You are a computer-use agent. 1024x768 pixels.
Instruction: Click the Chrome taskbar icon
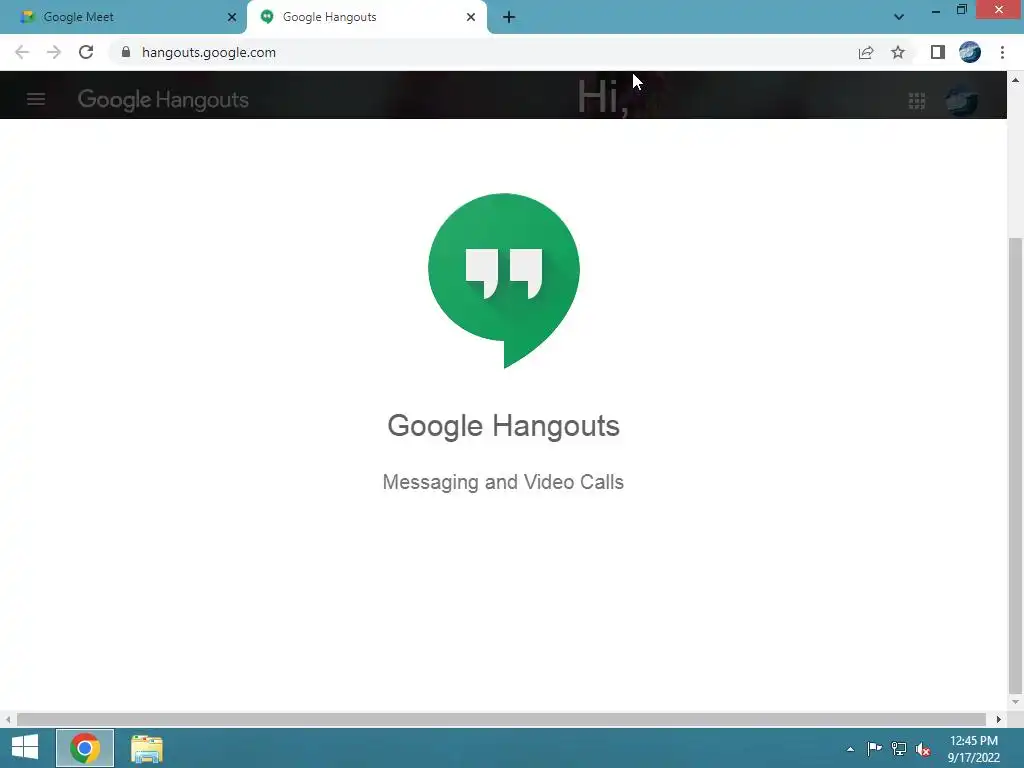85,748
